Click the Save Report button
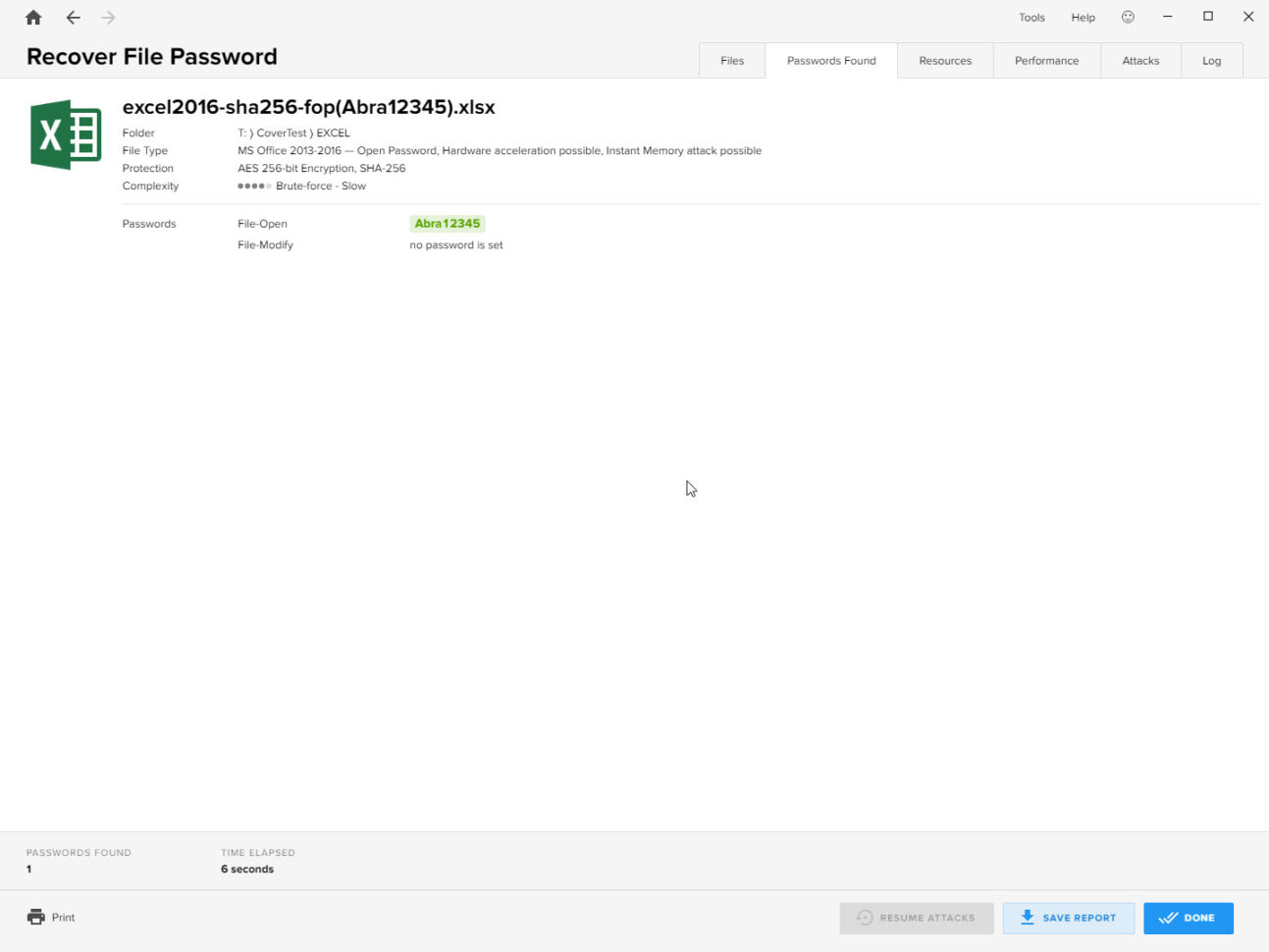Image resolution: width=1269 pixels, height=952 pixels. [x=1069, y=918]
